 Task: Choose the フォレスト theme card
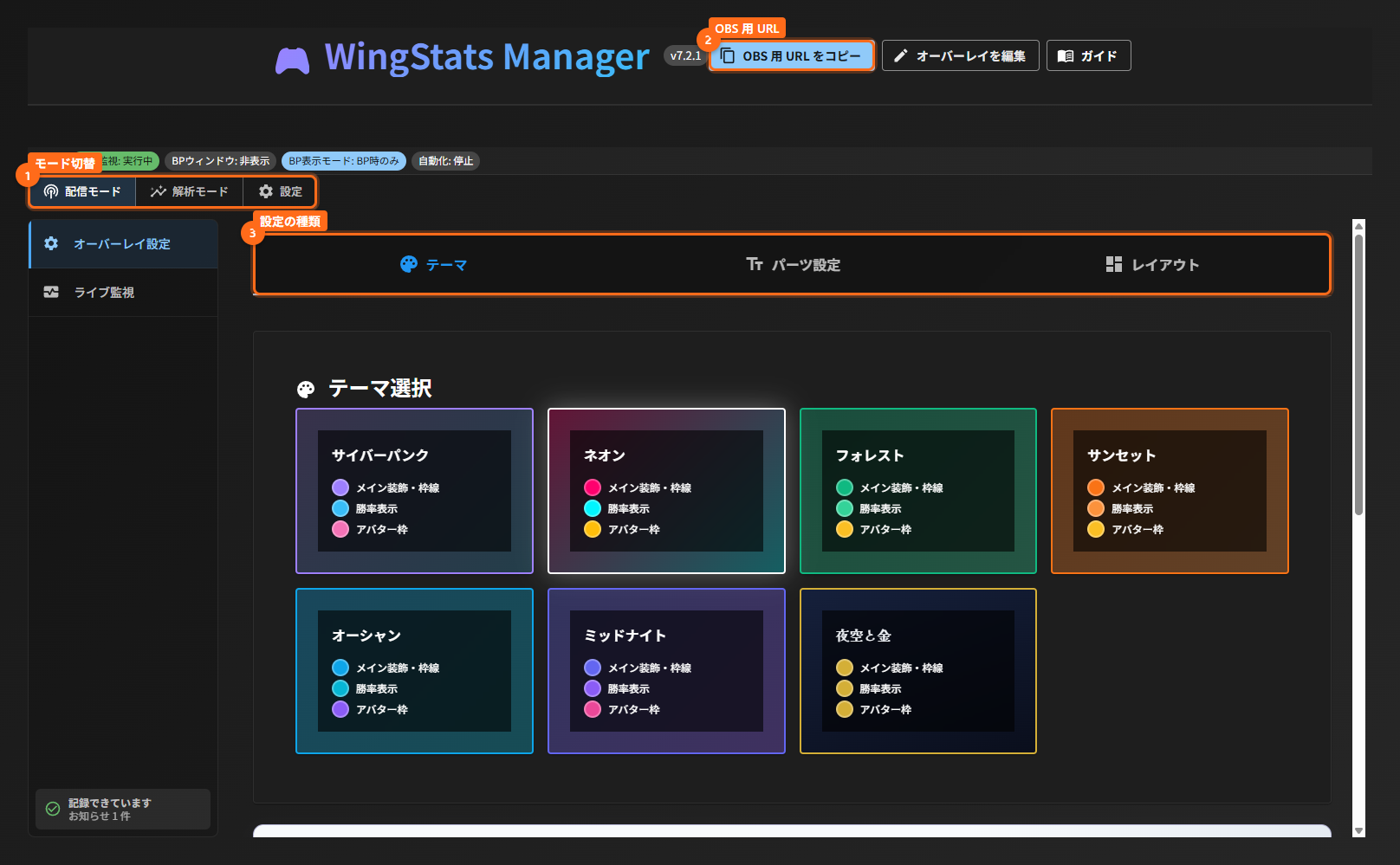918,491
